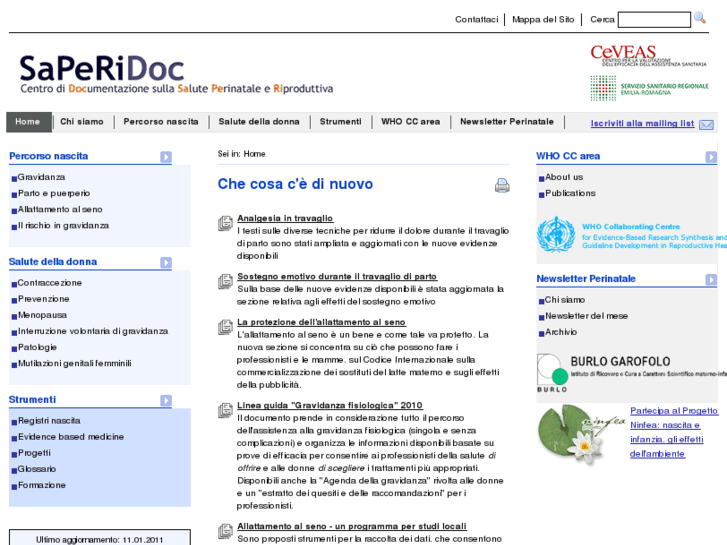Click the mailing list envelope icon

[706, 125]
